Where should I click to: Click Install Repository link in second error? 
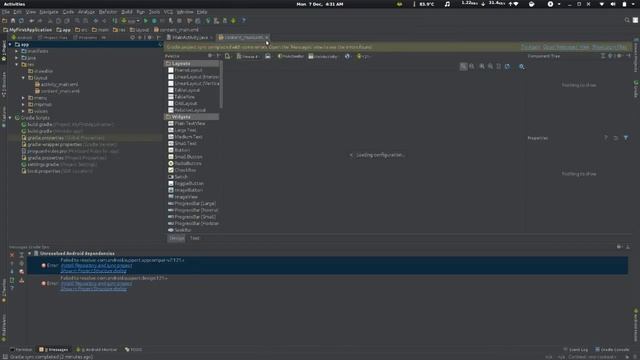[x=96, y=284]
